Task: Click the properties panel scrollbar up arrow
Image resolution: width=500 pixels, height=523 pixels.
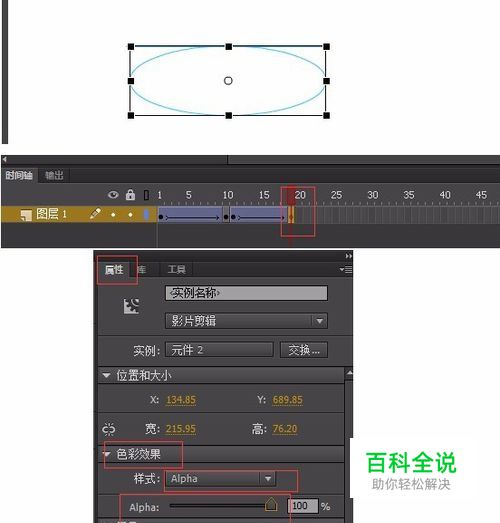Action: 349,373
